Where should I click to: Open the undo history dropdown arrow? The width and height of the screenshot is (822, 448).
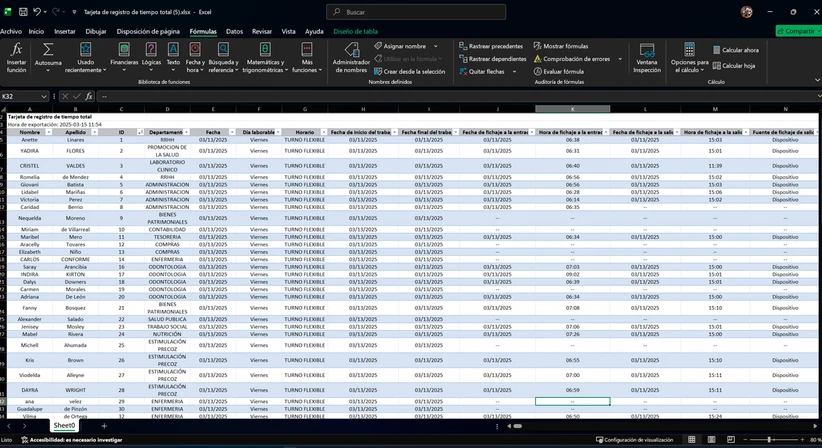[45, 12]
